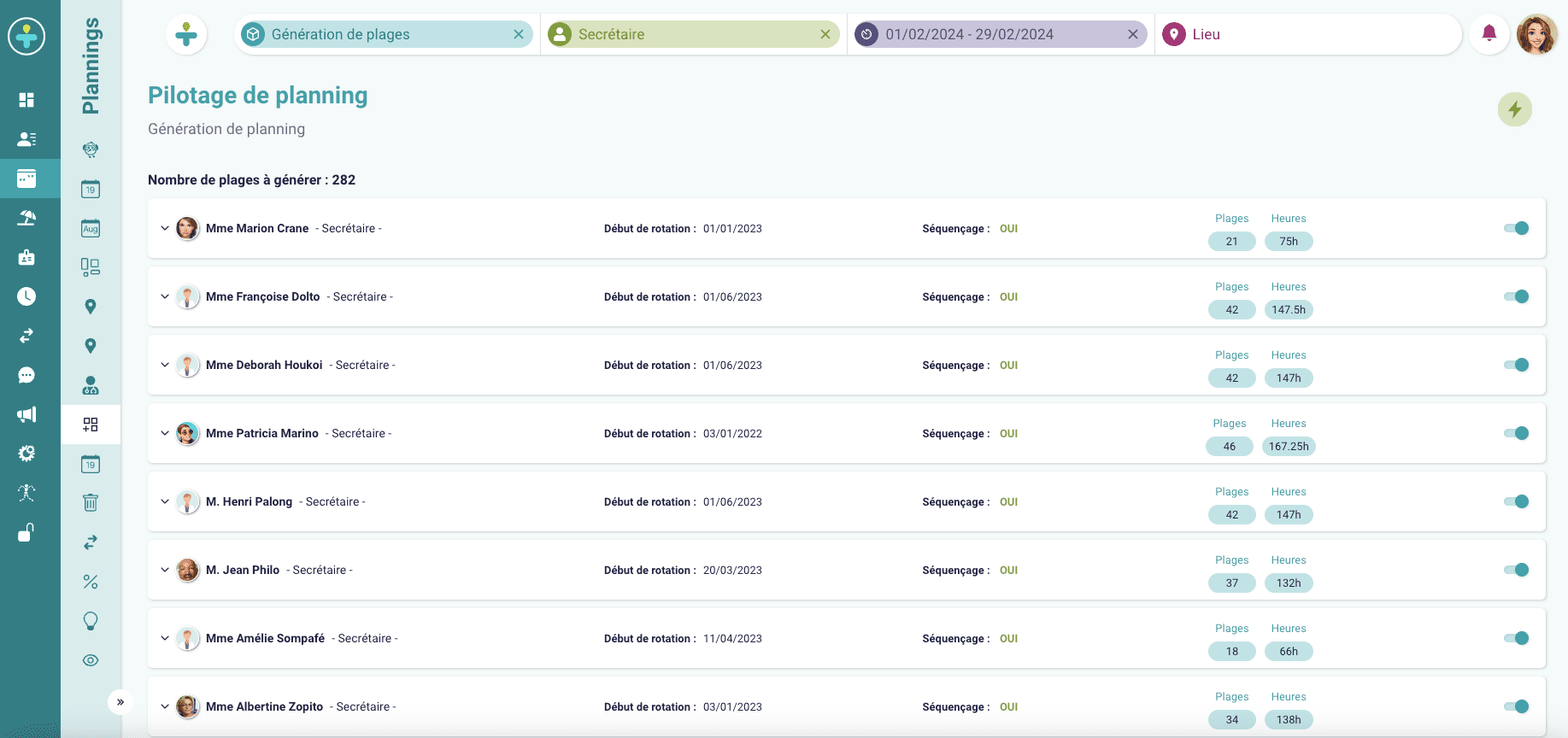The height and width of the screenshot is (738, 1568).
Task: Toggle off M. Jean Philo switch
Action: 1517,570
